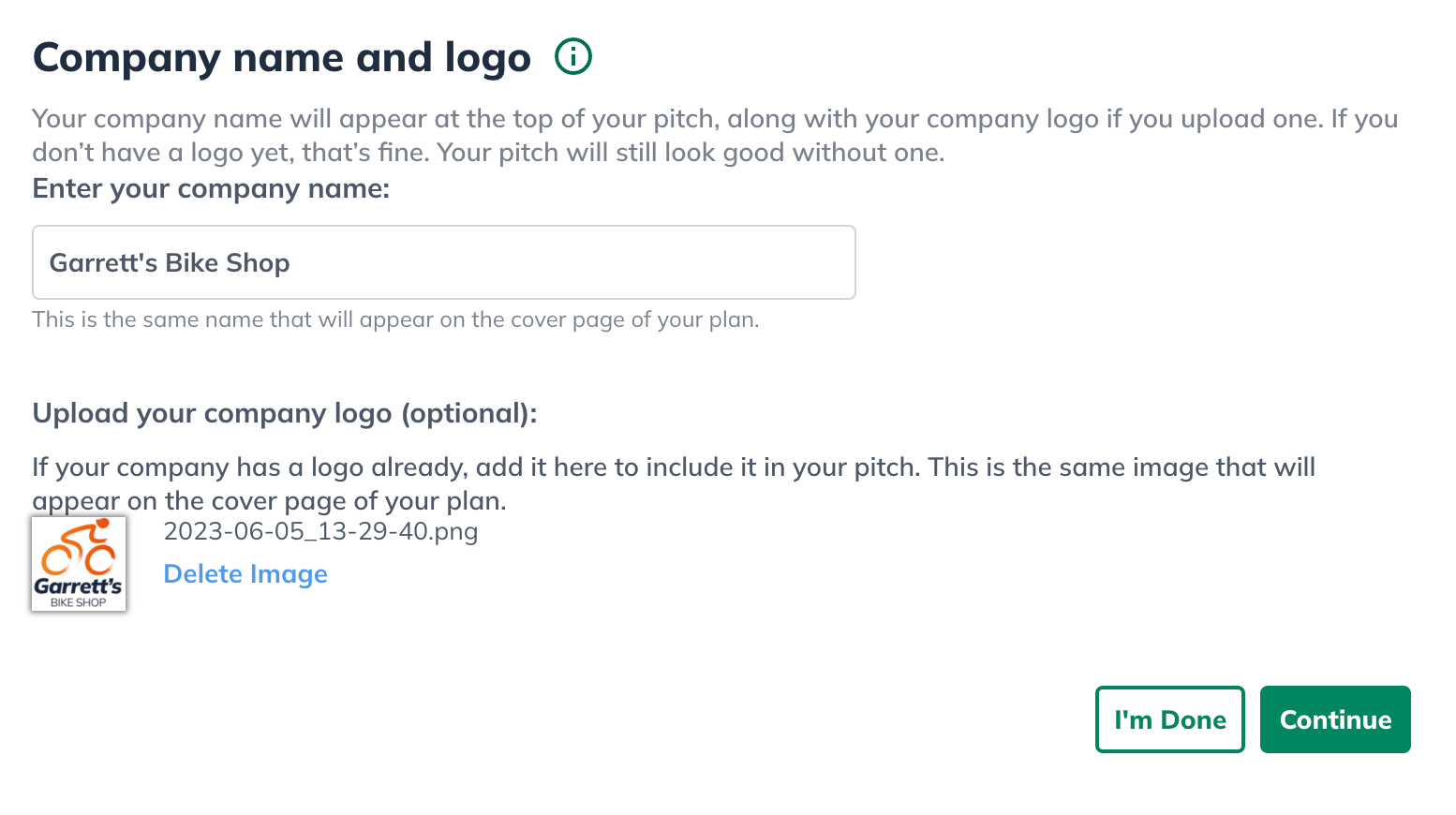1456x815 pixels.
Task: Click the word "Garrett's" in the logo image
Action: tap(79, 586)
